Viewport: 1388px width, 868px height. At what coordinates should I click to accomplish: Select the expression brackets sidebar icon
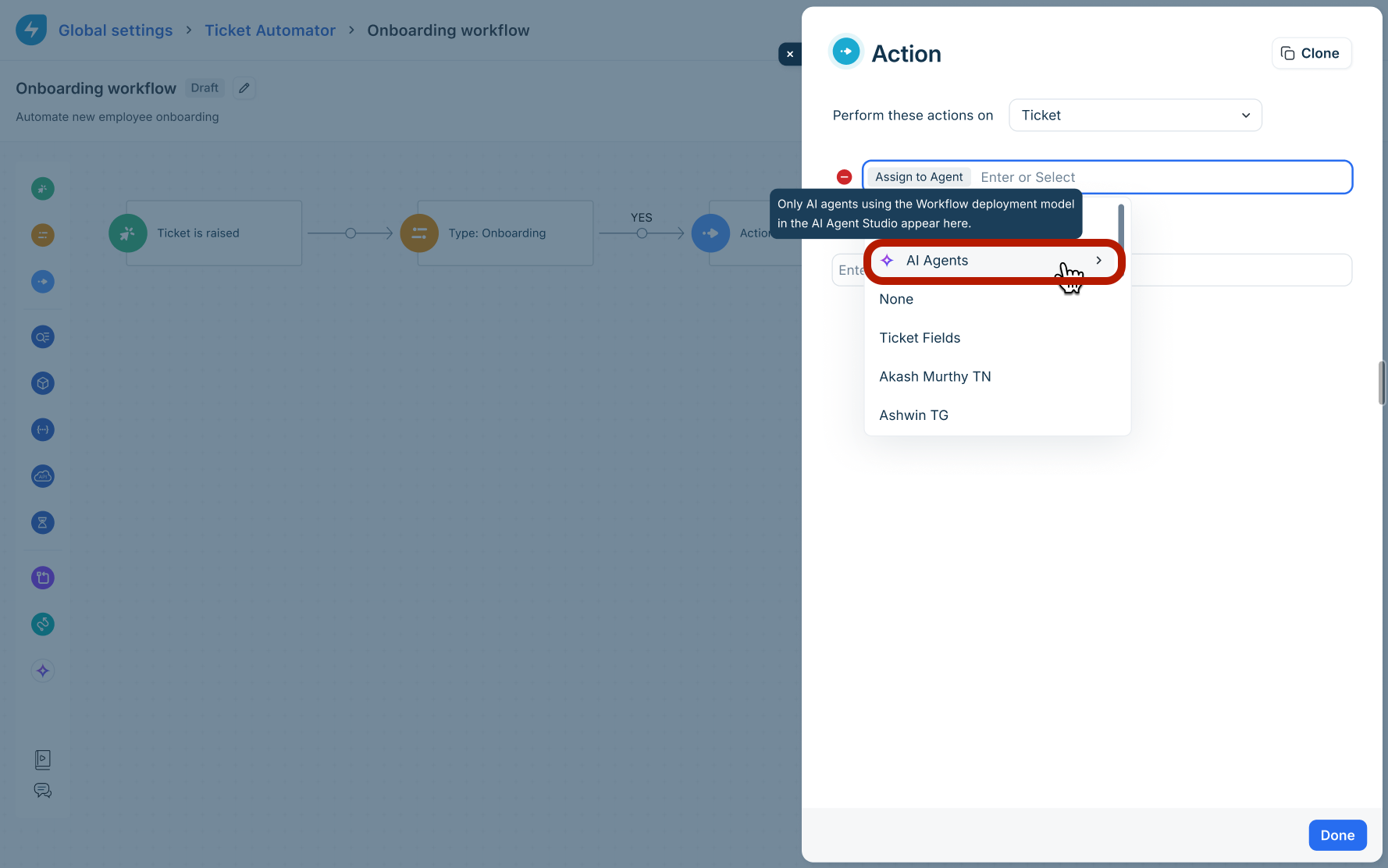(43, 429)
